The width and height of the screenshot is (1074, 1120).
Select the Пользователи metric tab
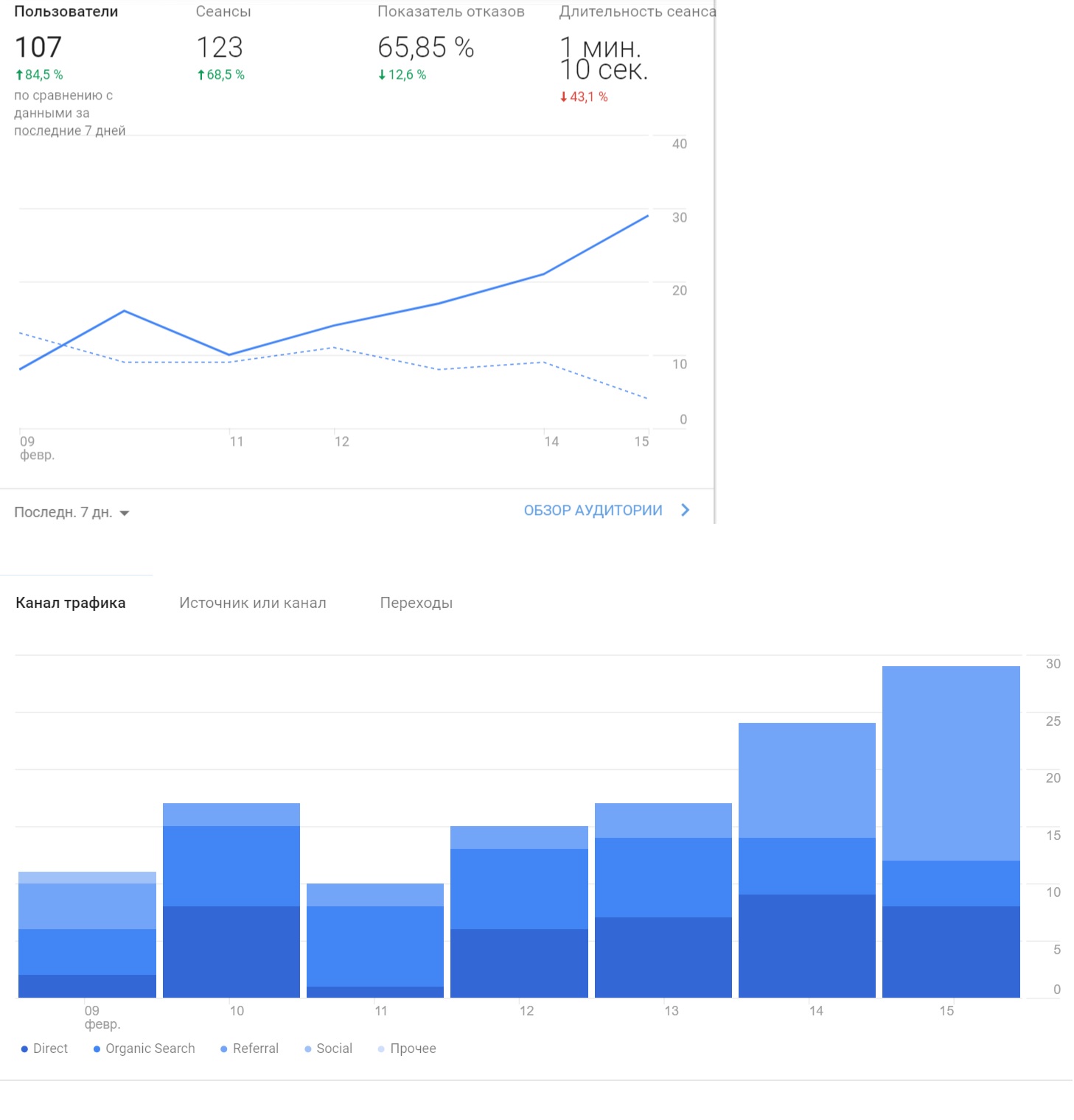pyautogui.click(x=66, y=12)
